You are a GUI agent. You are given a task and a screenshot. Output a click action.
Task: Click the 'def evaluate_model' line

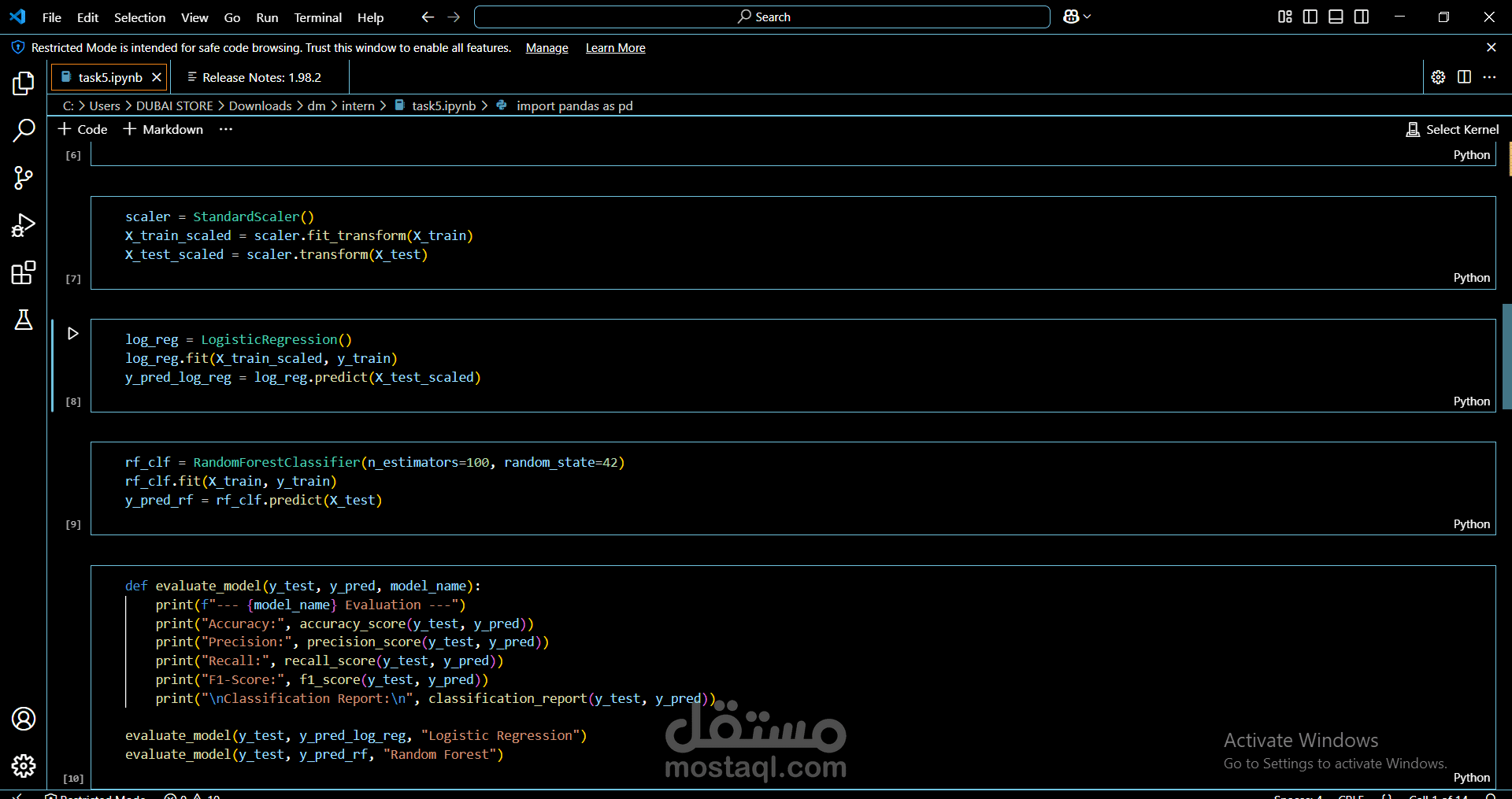[x=303, y=586]
